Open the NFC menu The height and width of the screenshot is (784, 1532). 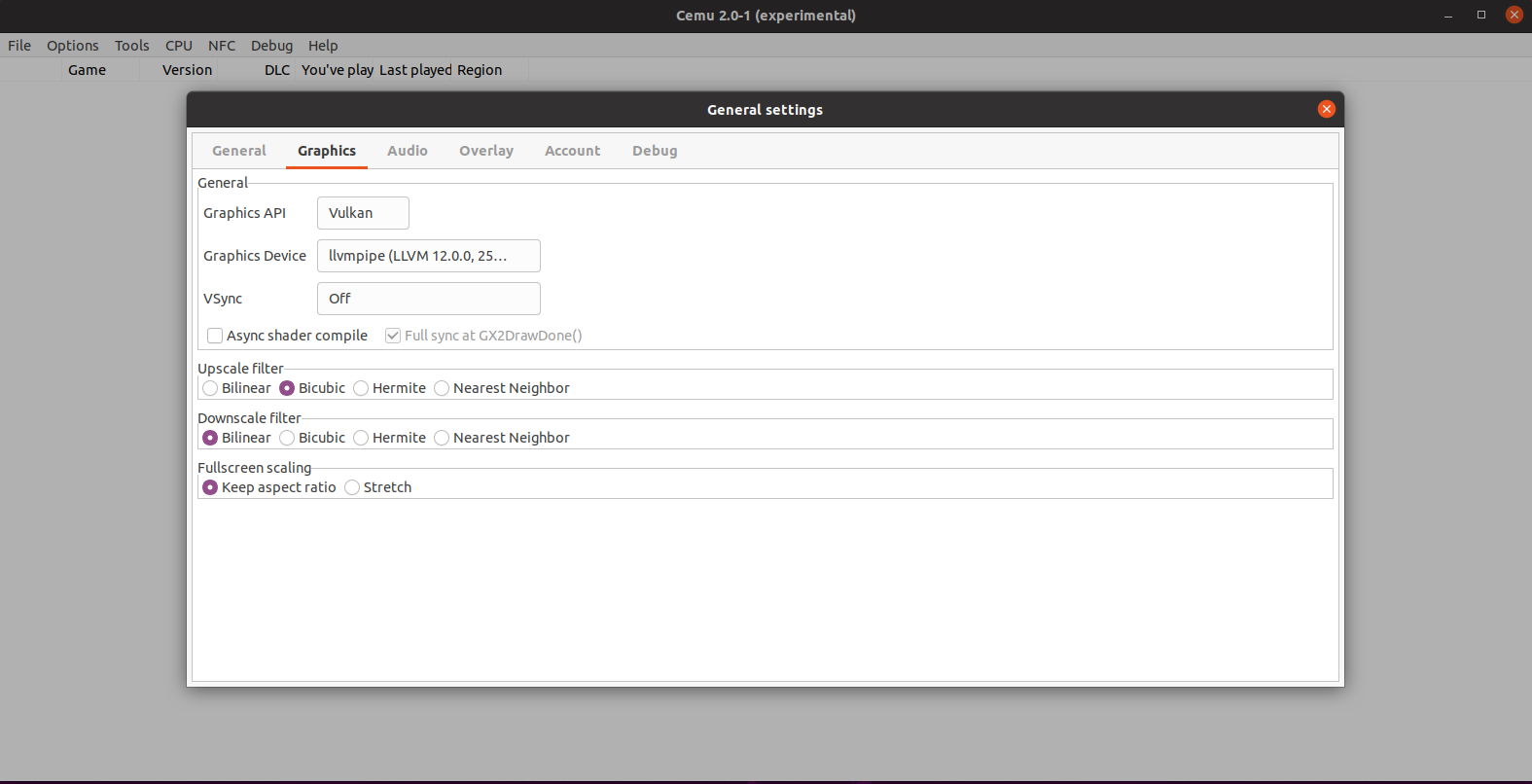(x=221, y=46)
